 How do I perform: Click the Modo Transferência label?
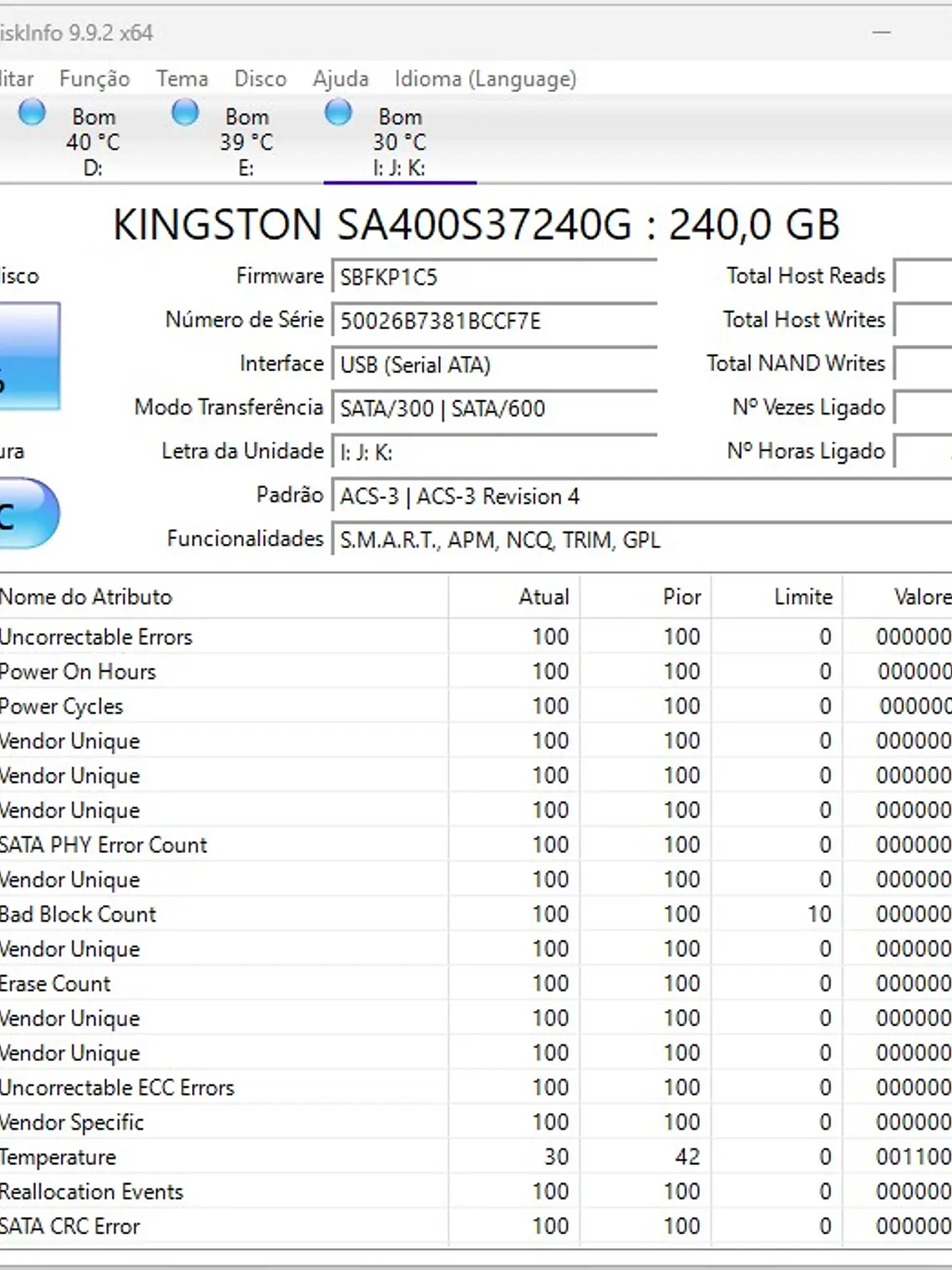(229, 407)
